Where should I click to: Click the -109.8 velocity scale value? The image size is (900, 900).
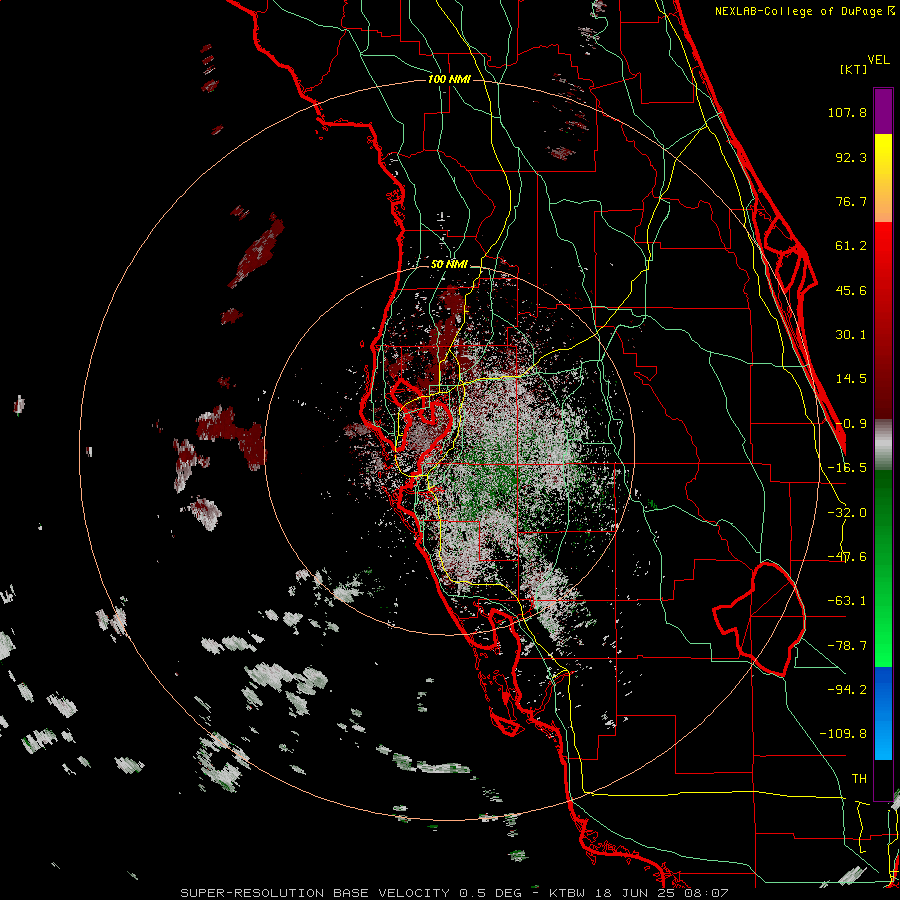click(843, 734)
